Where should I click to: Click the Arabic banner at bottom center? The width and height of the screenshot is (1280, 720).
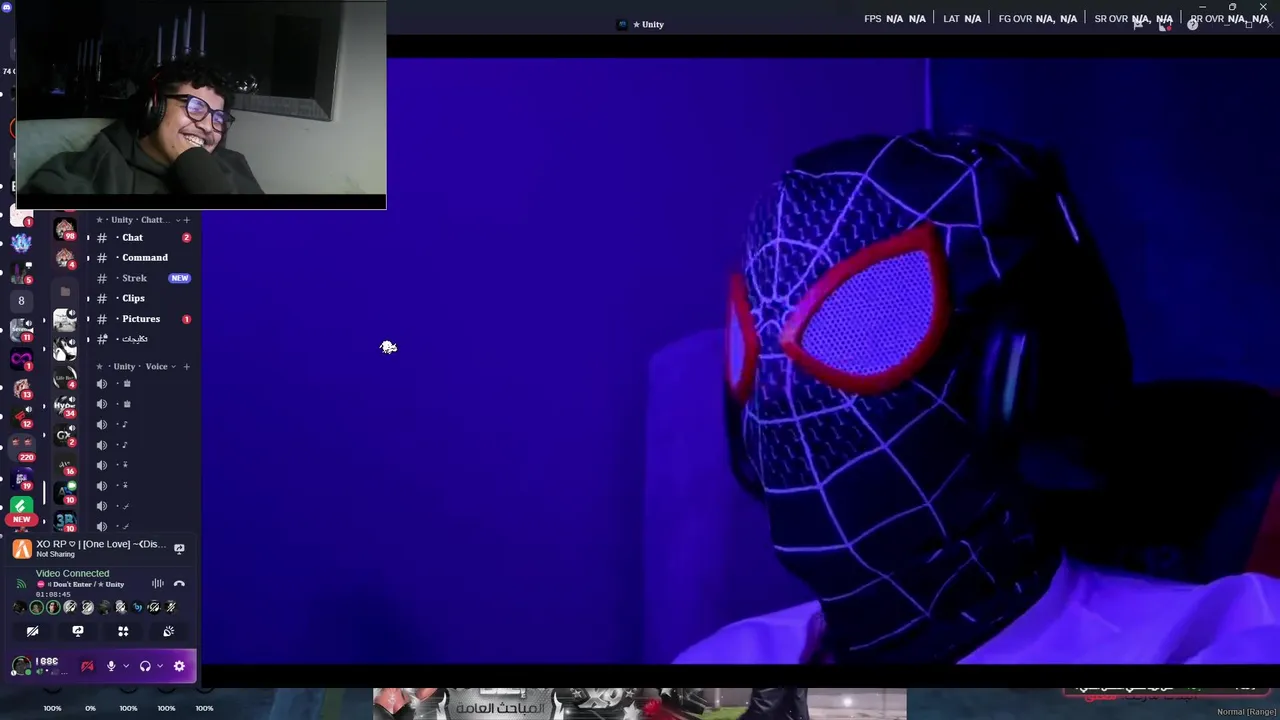point(640,704)
